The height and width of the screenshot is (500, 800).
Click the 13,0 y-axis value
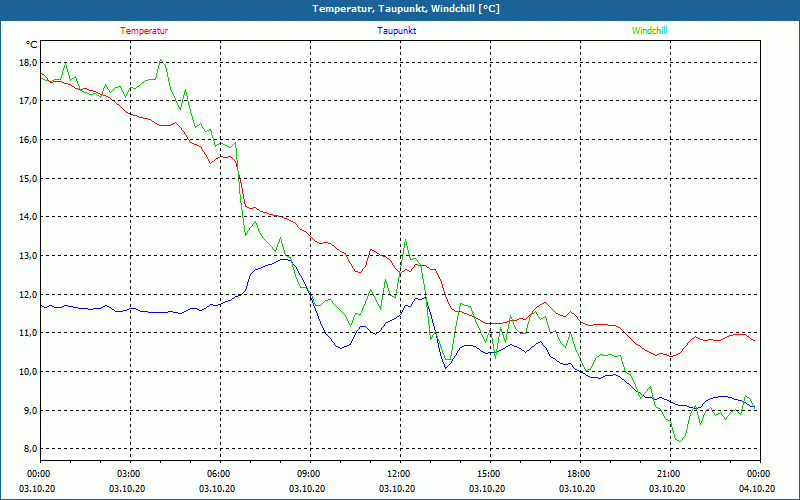coord(29,256)
